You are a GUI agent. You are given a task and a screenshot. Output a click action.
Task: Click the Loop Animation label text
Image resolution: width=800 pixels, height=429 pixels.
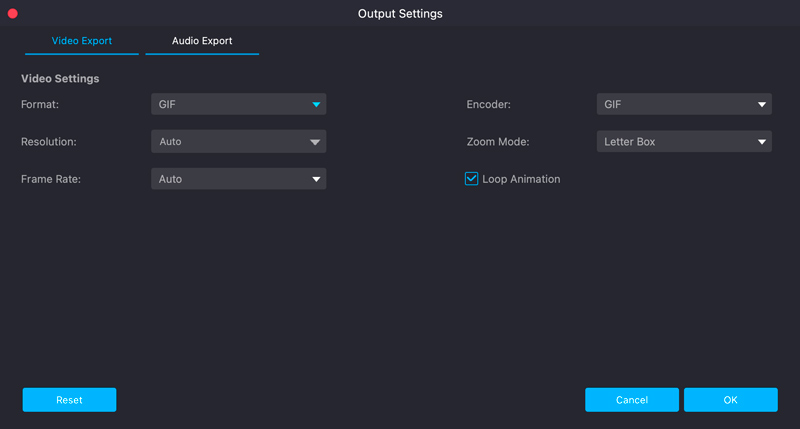tap(521, 179)
